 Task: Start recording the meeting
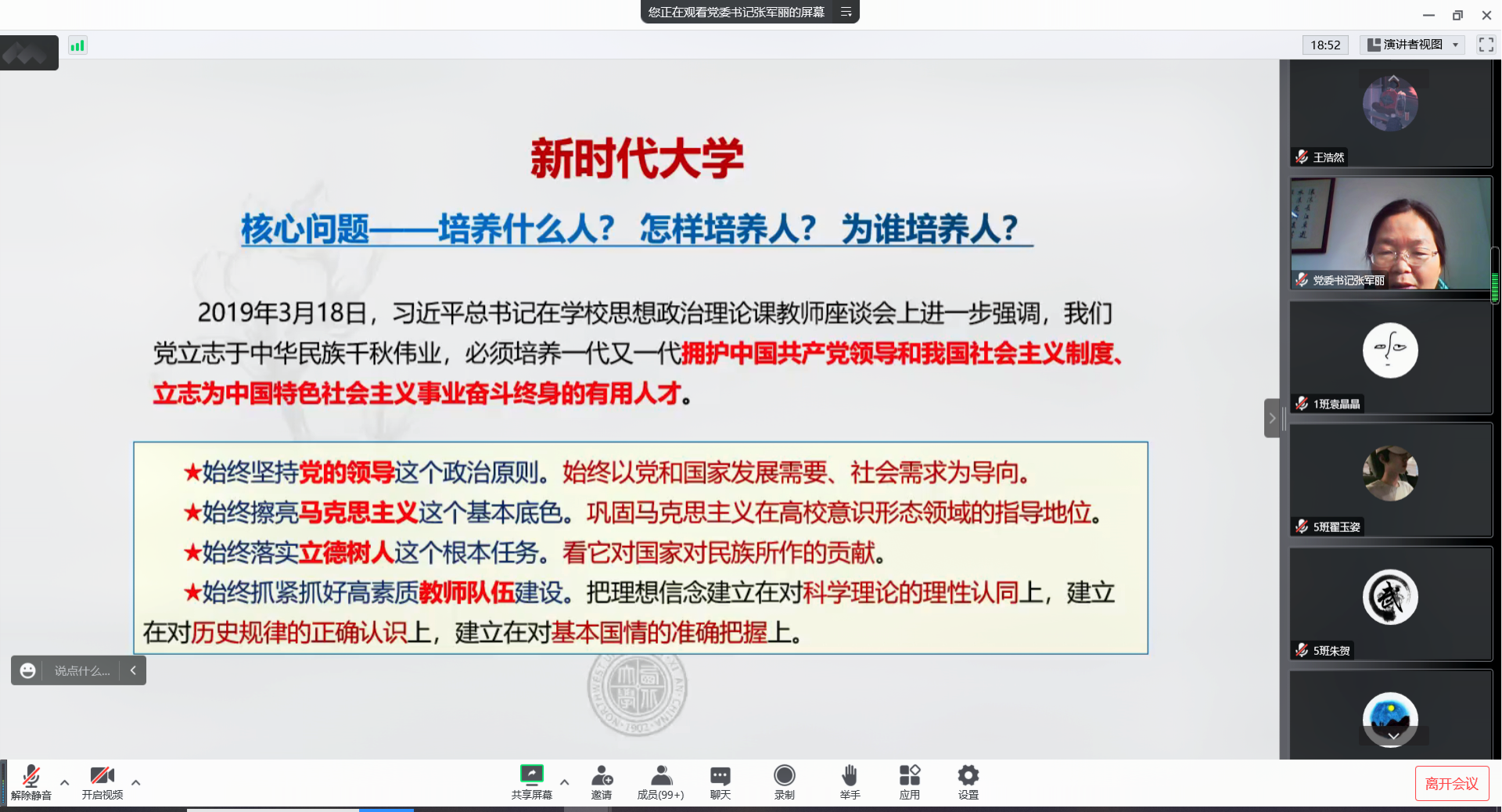tap(784, 775)
